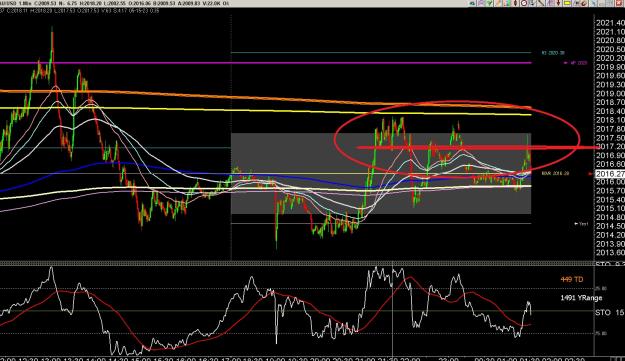Viewport: 625px width, 361px height.
Task: Click the green checkmark toolbar icon
Action: (x=489, y=3)
